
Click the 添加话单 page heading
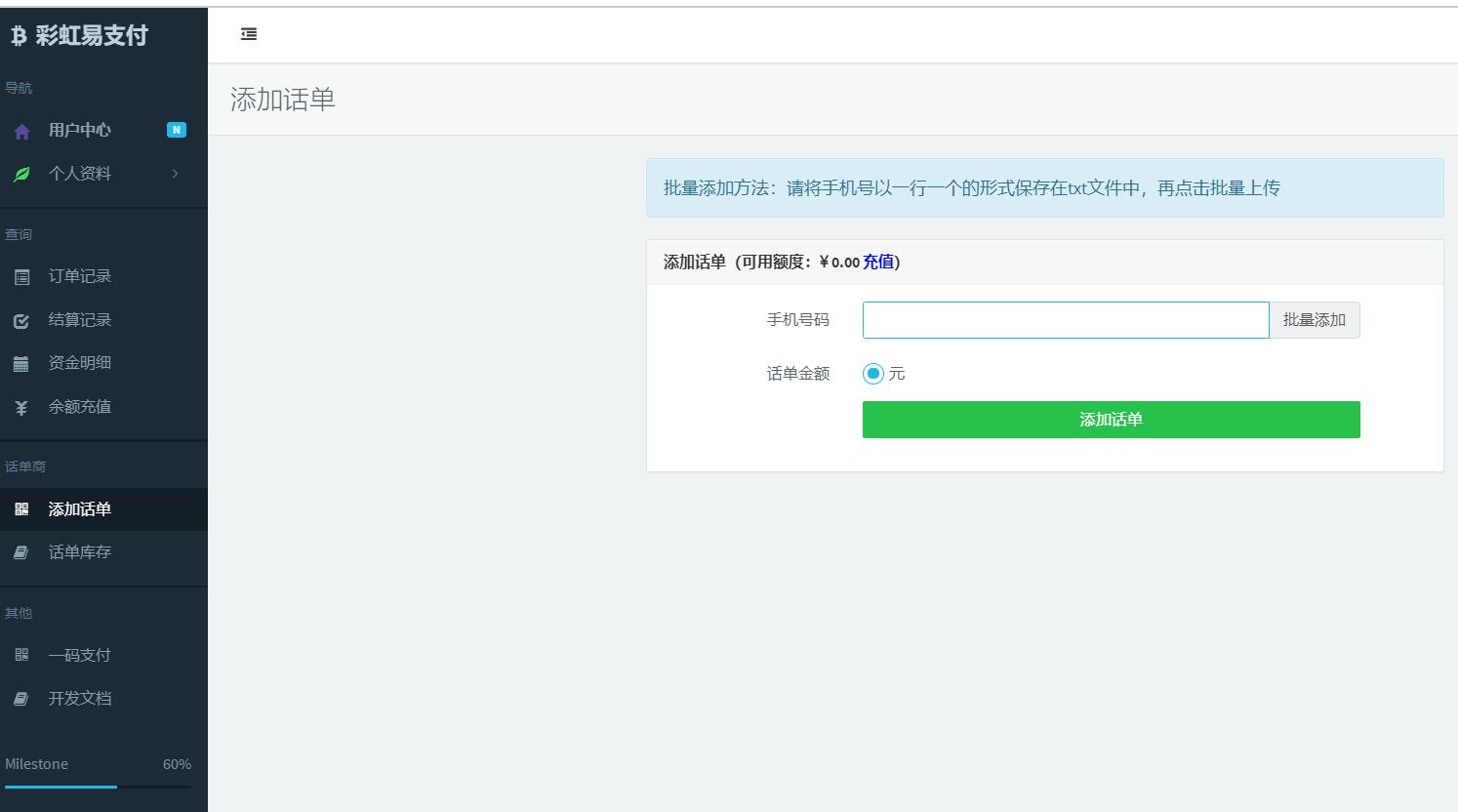click(x=283, y=100)
